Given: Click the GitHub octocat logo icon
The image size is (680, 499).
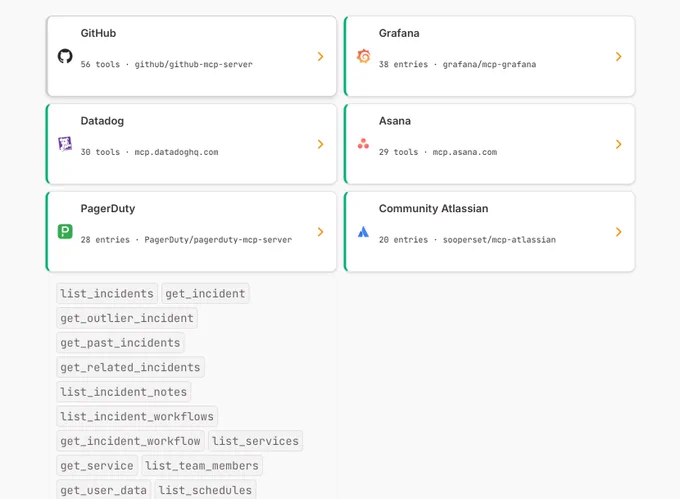Looking at the screenshot, I should point(65,56).
